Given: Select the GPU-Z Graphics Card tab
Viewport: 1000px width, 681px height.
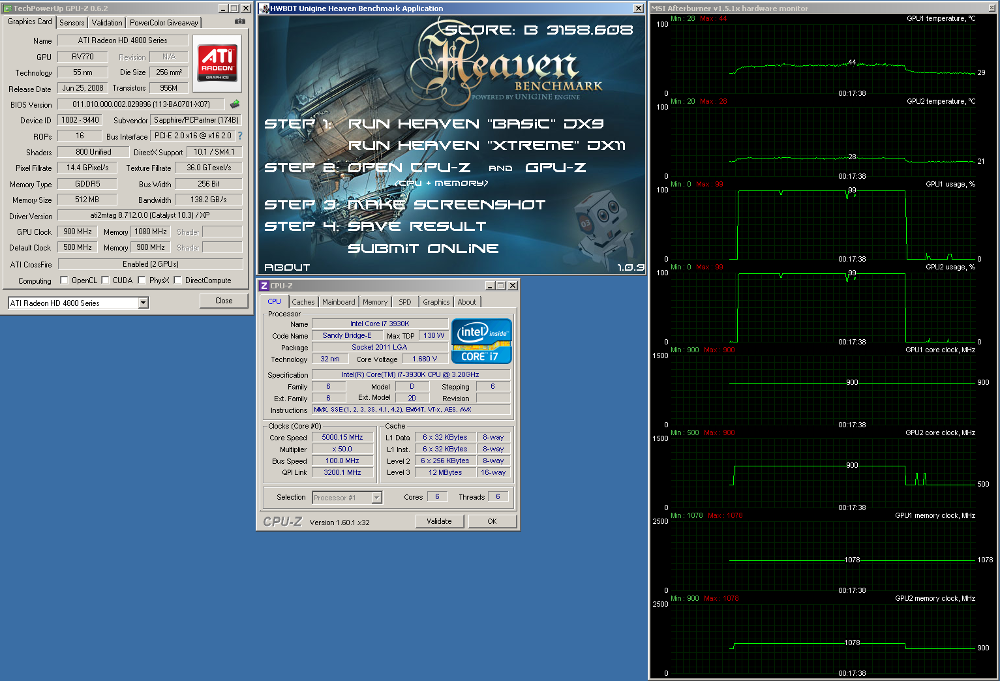Looking at the screenshot, I should pyautogui.click(x=30, y=22).
